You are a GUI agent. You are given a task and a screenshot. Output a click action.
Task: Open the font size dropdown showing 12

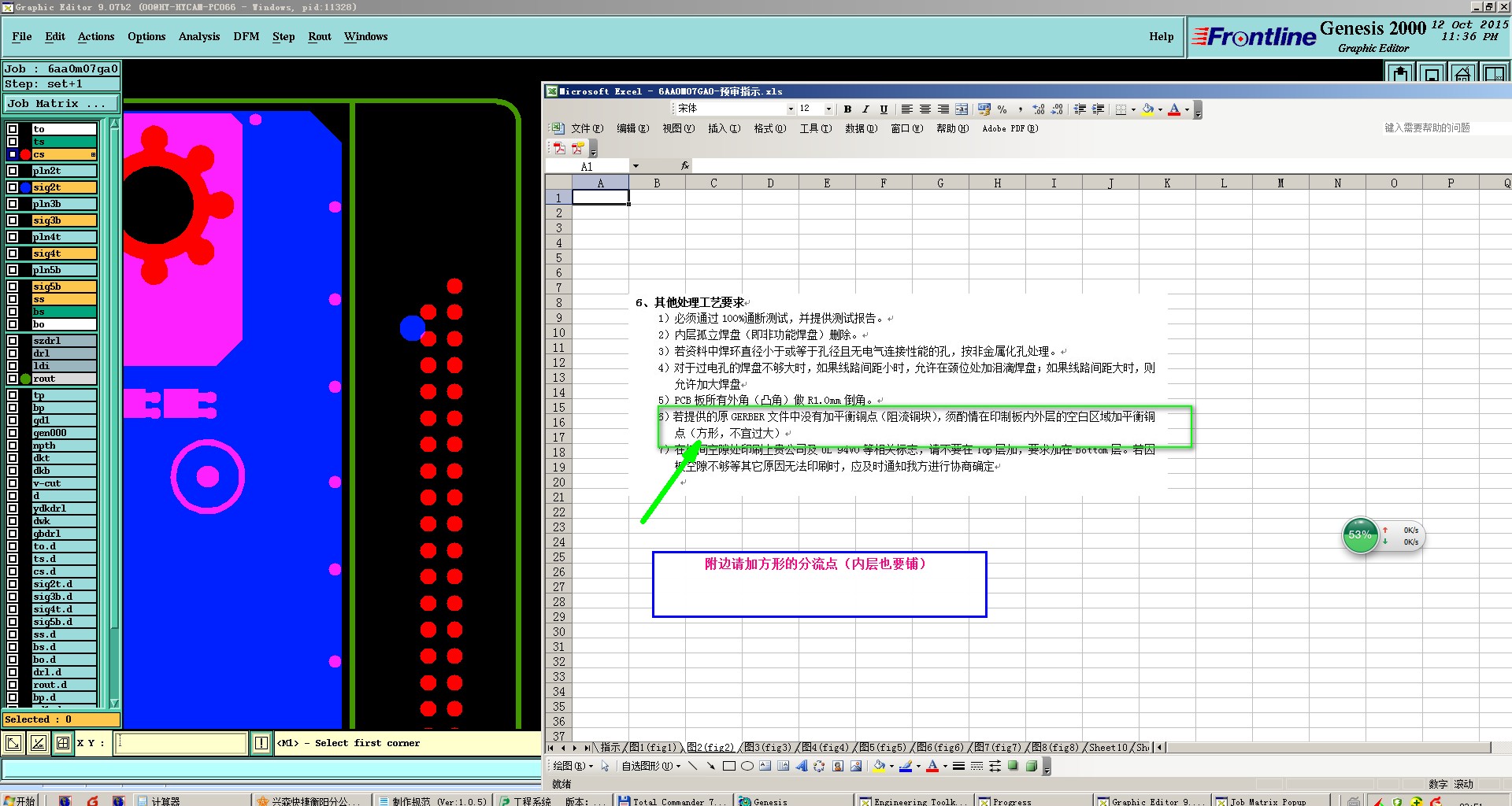pos(828,109)
